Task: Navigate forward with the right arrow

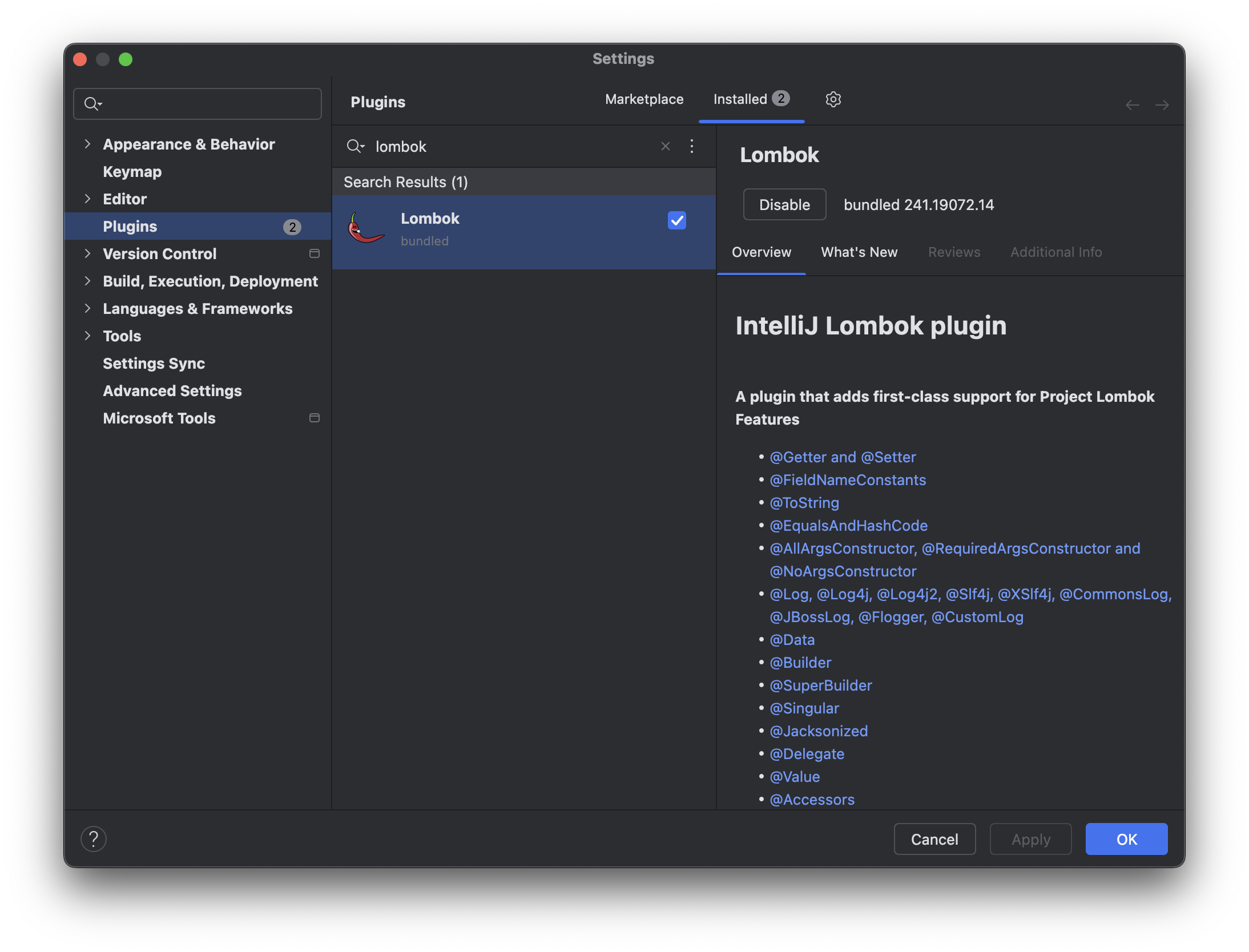Action: coord(1162,105)
